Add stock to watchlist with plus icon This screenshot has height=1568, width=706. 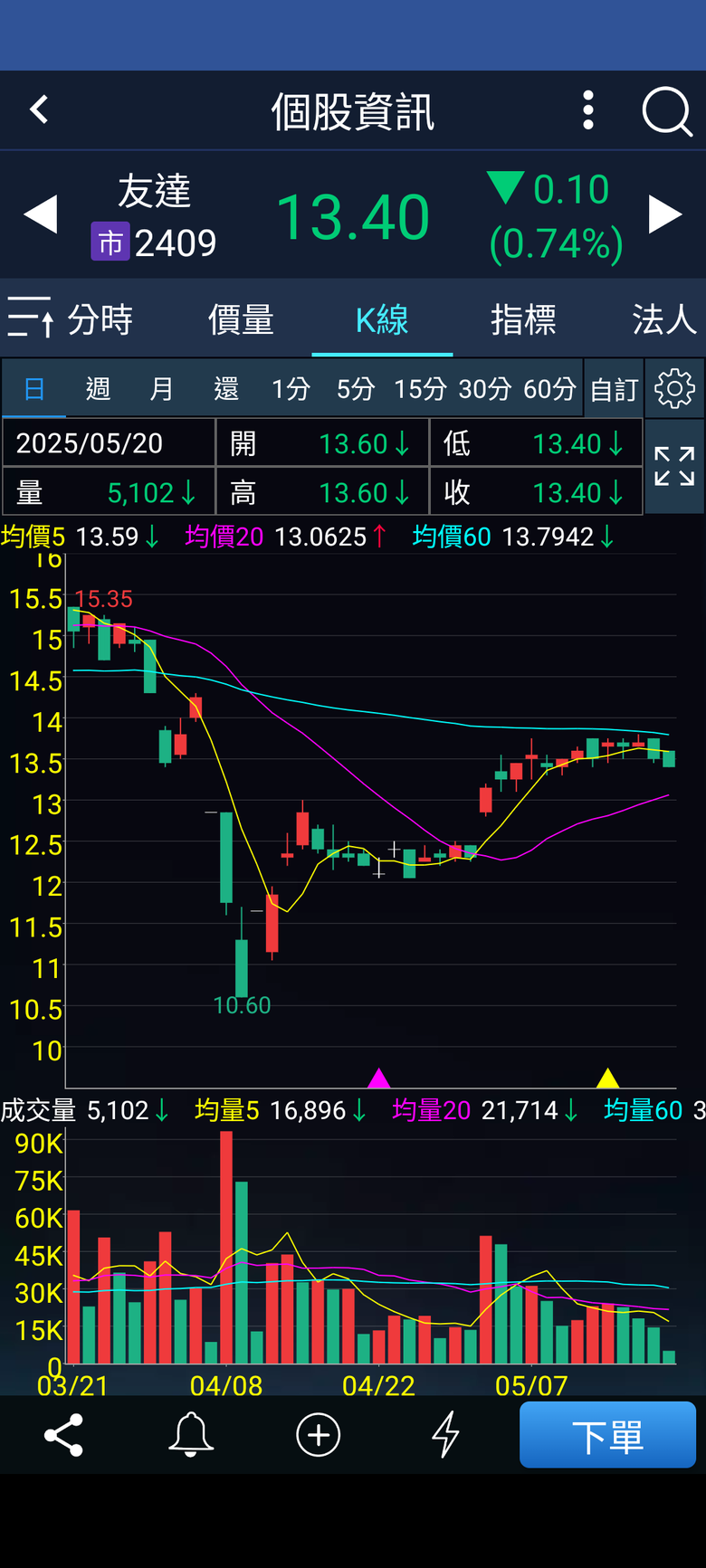[x=319, y=1435]
